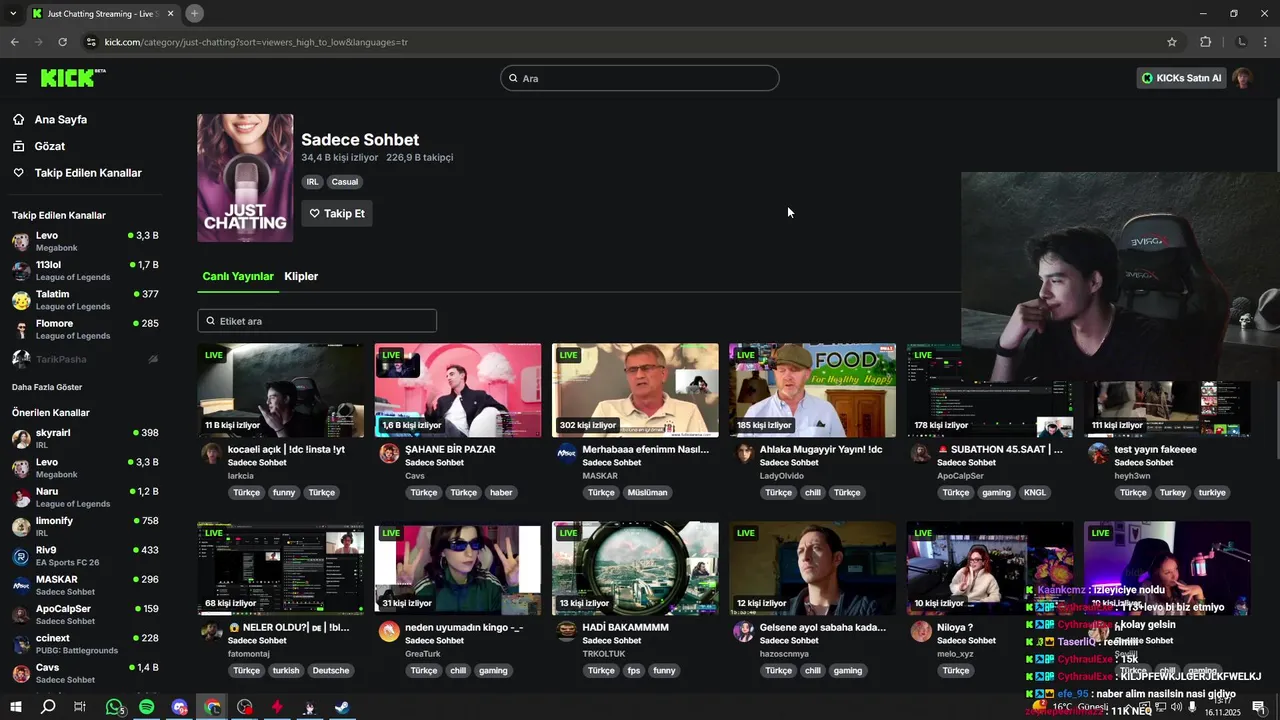The image size is (1280, 720).
Task: Click the KICK logo
Action: tap(73, 78)
